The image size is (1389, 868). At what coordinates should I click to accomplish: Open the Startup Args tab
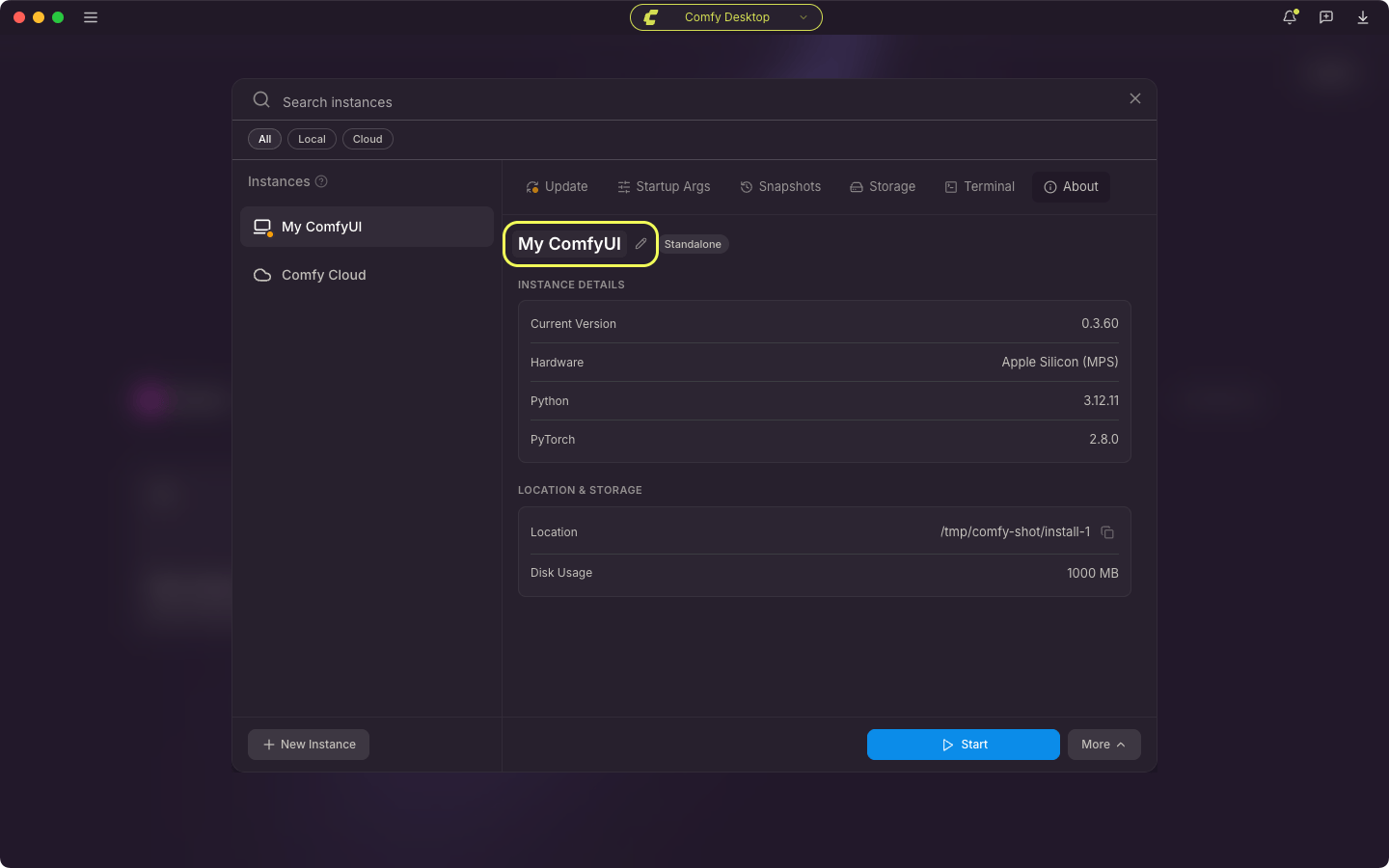point(664,187)
